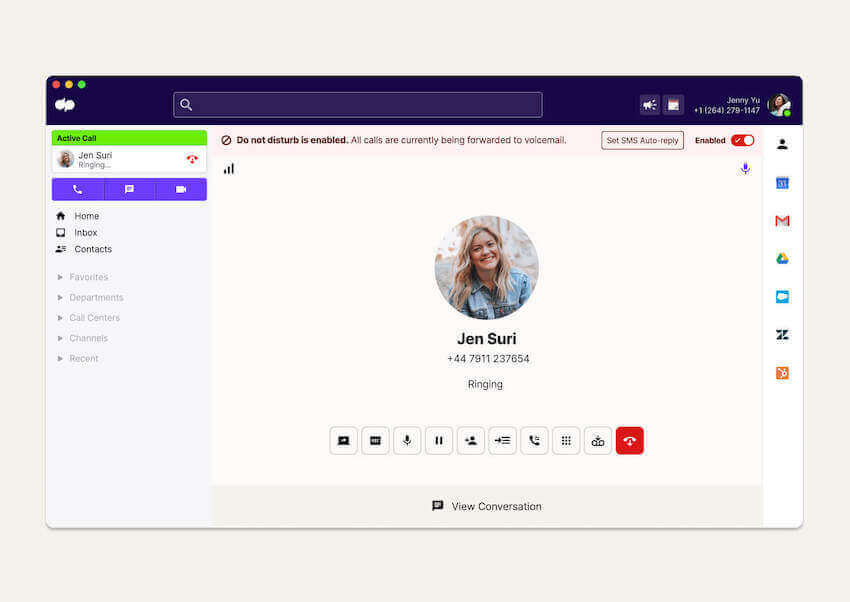Image resolution: width=850 pixels, height=602 pixels.
Task: Open Google Drive integration panel
Action: 781,258
